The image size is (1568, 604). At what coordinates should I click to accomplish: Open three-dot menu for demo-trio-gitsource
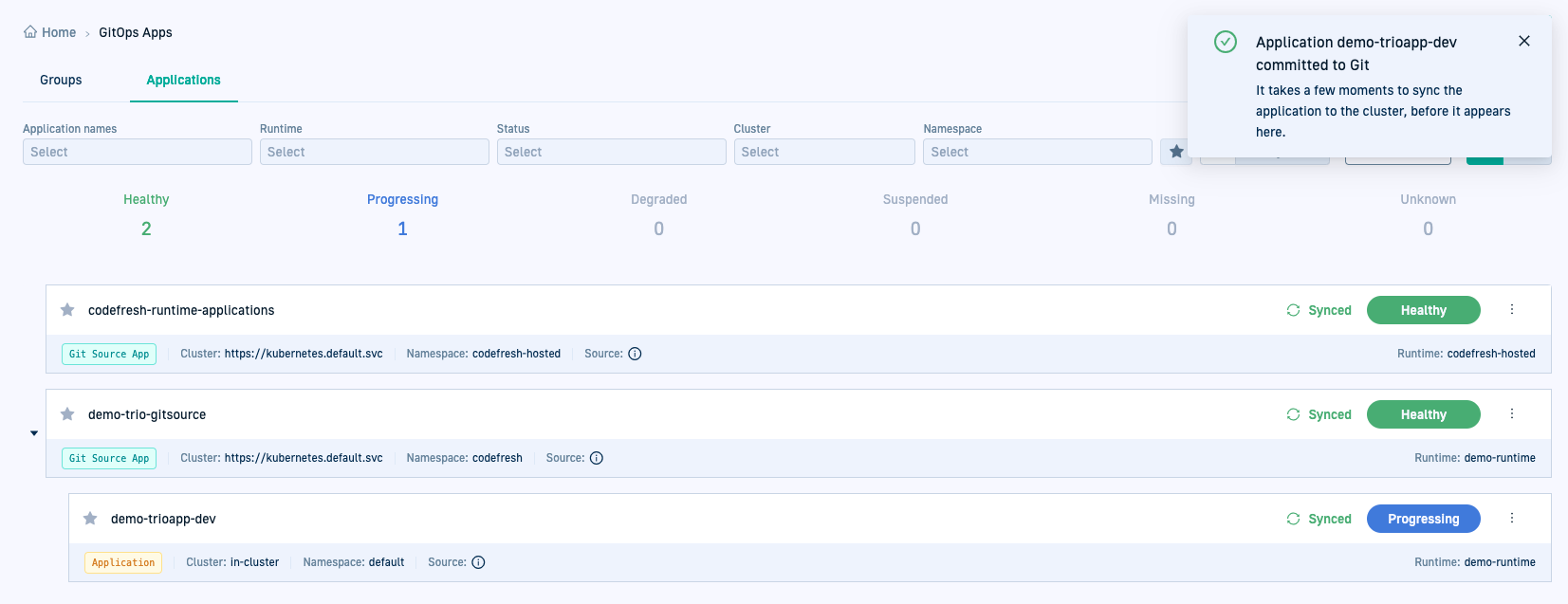[x=1512, y=414]
